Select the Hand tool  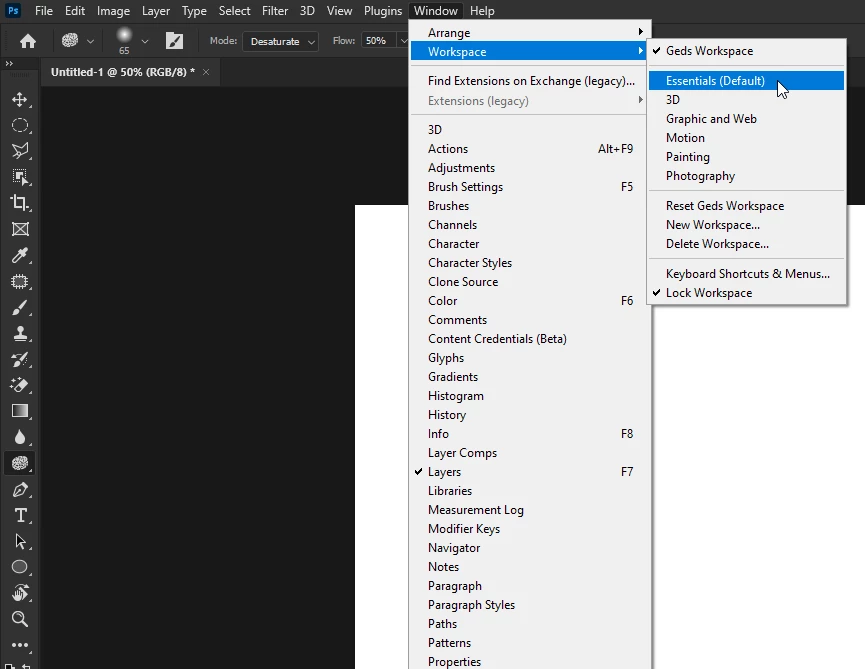coord(20,593)
